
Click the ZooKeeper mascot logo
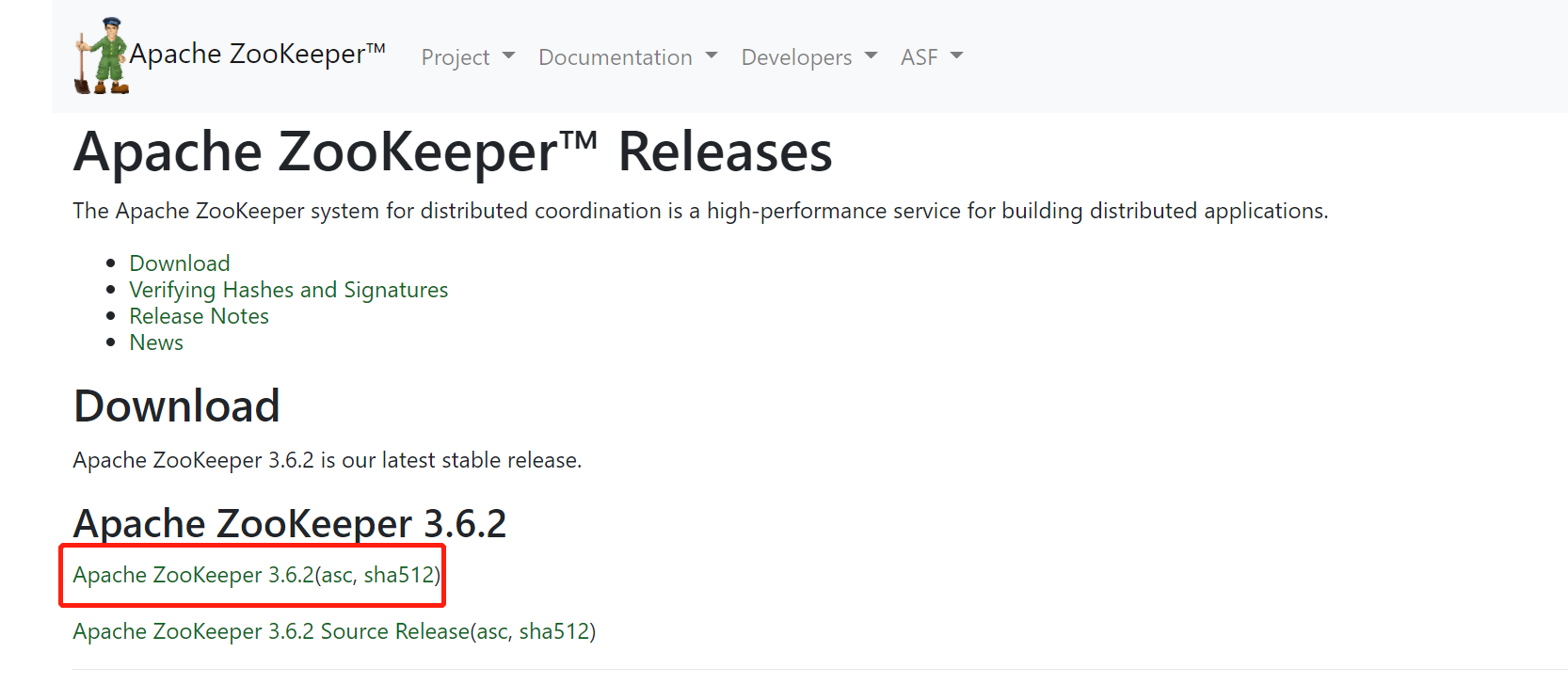(x=102, y=56)
